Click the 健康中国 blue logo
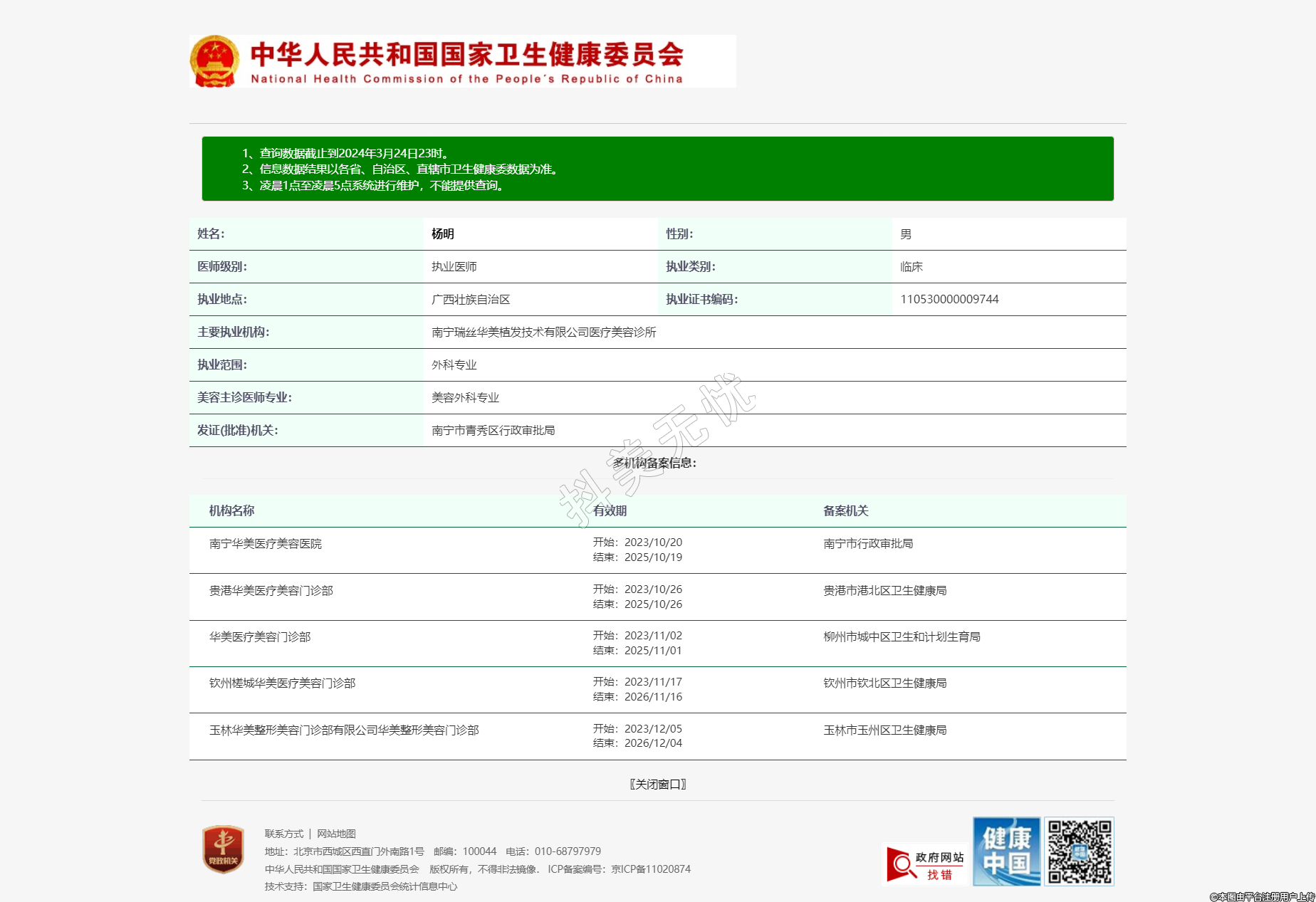The width and height of the screenshot is (1316, 902). coord(1006,851)
